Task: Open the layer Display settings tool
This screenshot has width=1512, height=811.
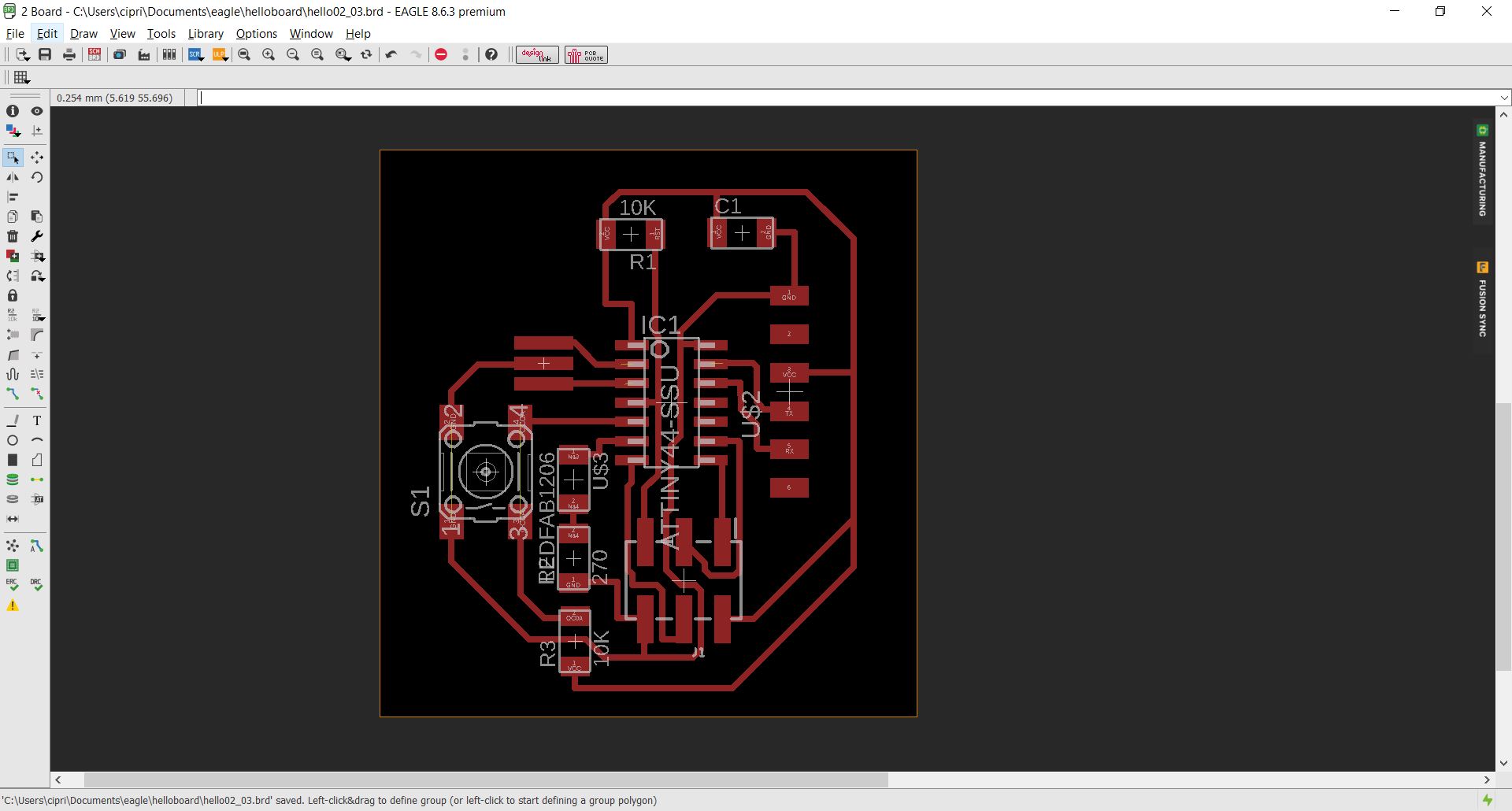Action: [13, 131]
